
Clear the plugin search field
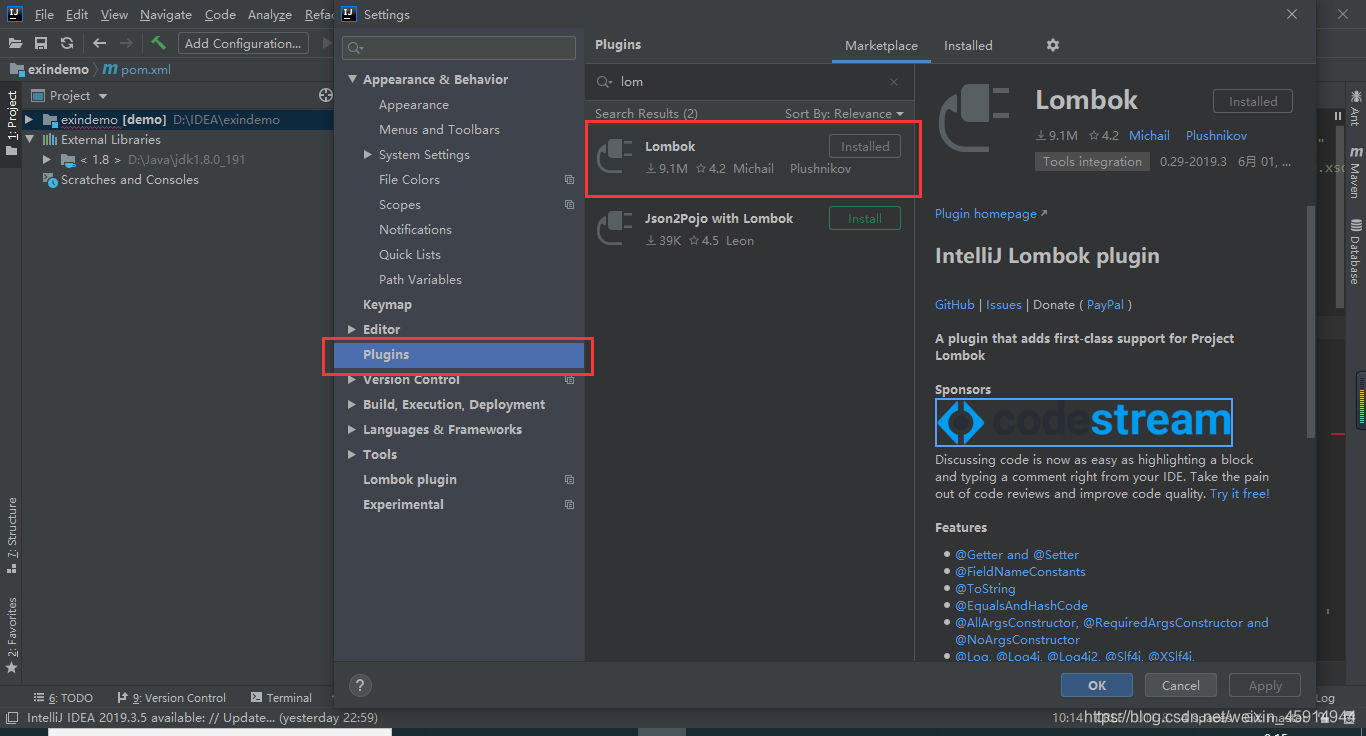[x=894, y=82]
